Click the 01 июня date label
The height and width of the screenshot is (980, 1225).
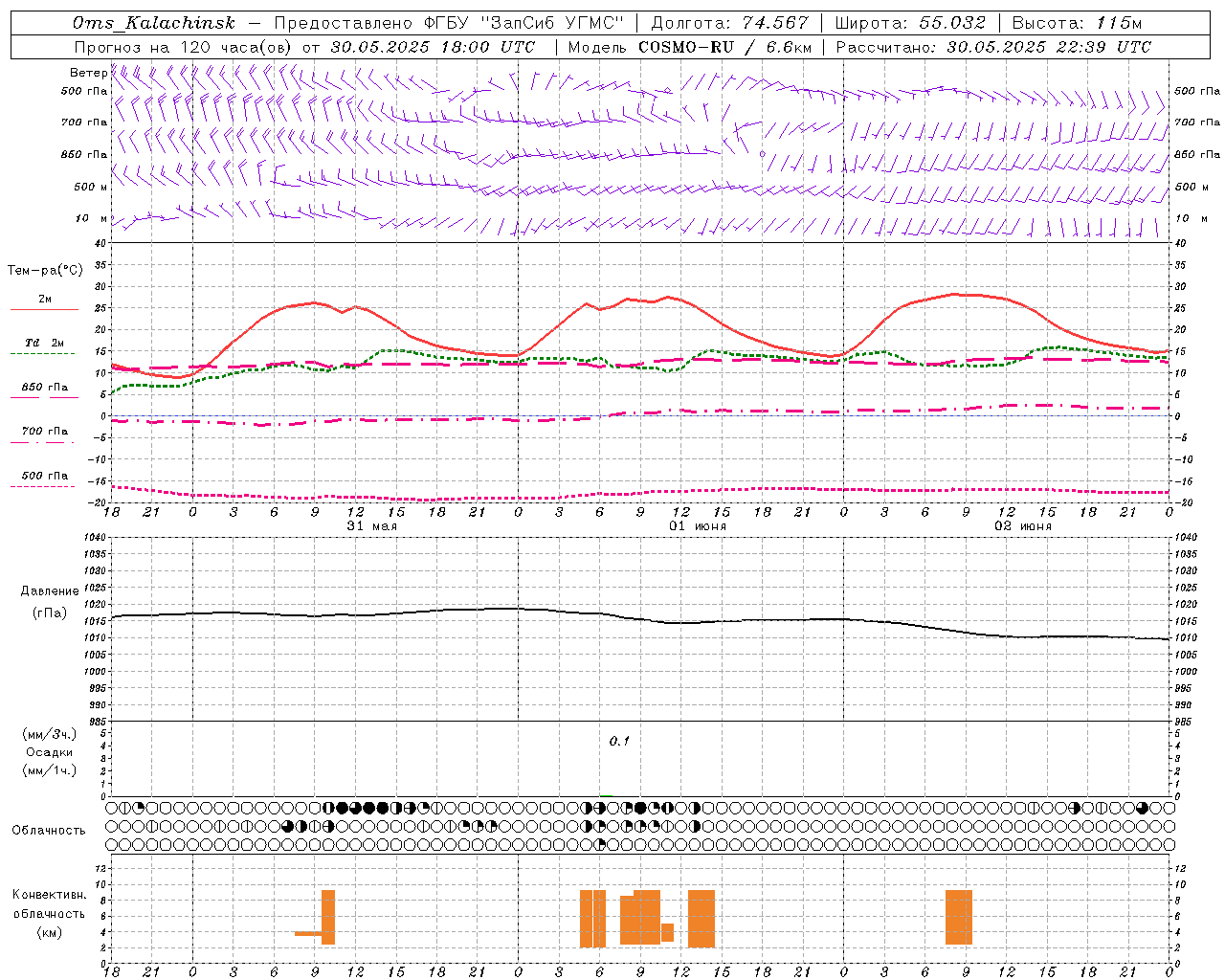pyautogui.click(x=697, y=526)
